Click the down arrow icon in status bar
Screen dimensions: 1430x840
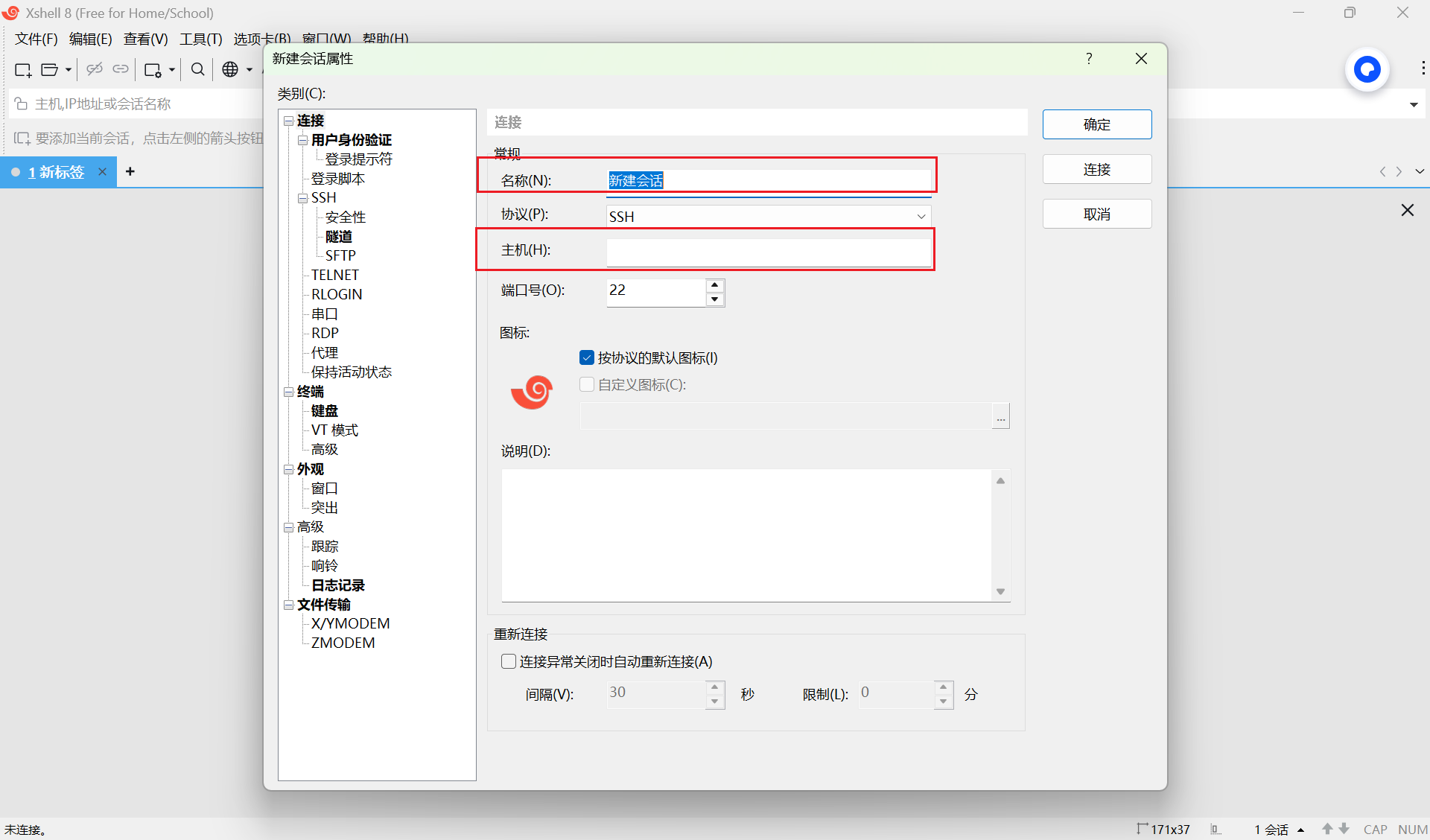pos(1344,829)
